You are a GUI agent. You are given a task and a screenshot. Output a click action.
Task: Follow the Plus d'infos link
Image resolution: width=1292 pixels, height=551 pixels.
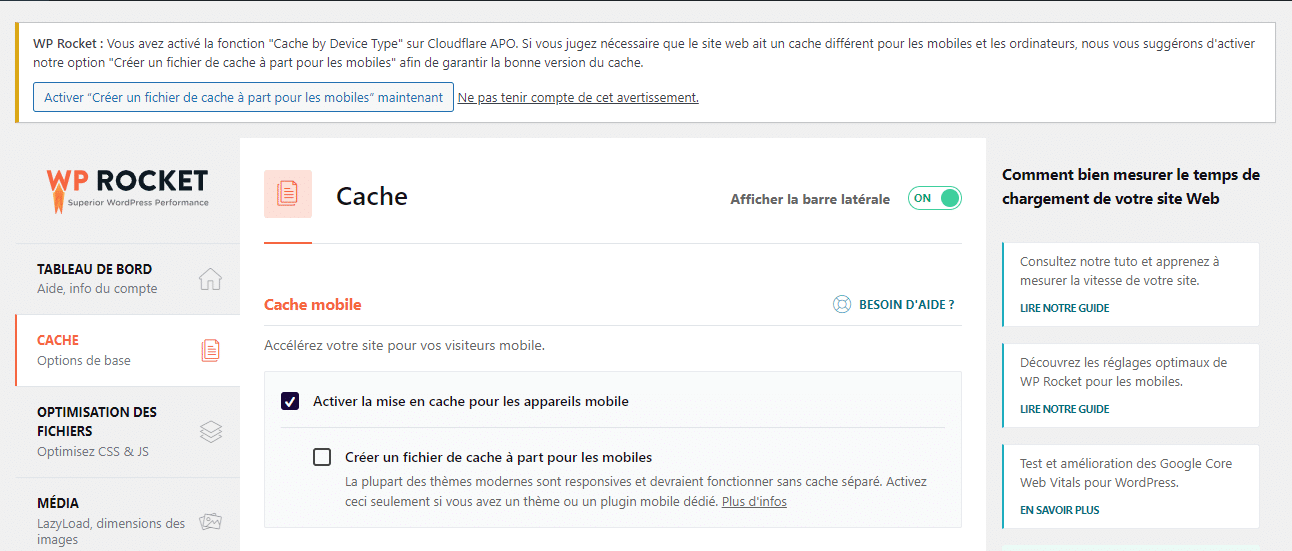[754, 501]
